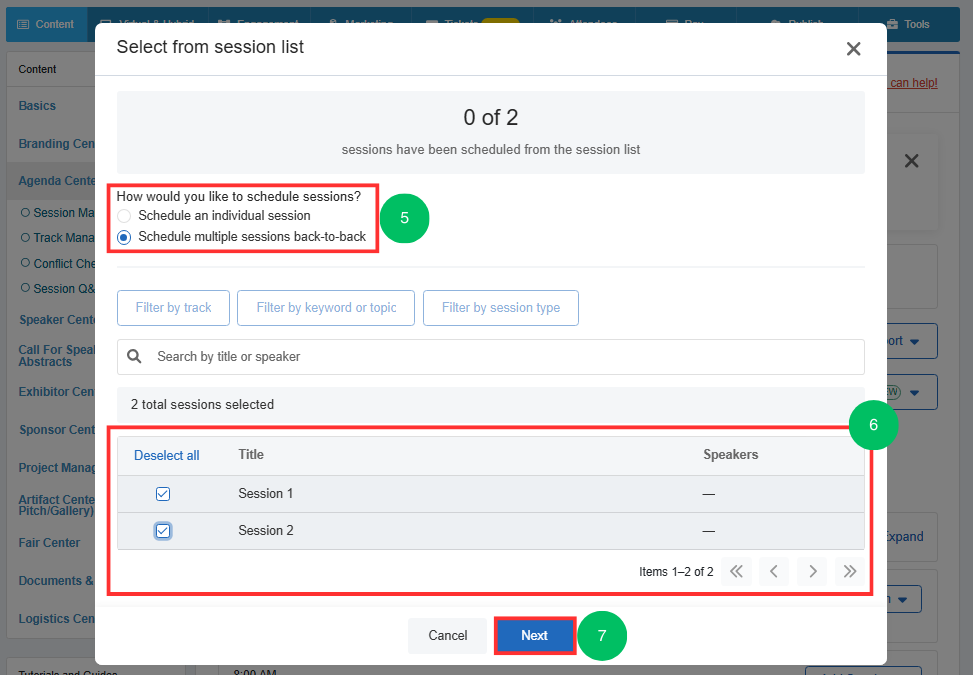Close the session list dialog

point(853,49)
